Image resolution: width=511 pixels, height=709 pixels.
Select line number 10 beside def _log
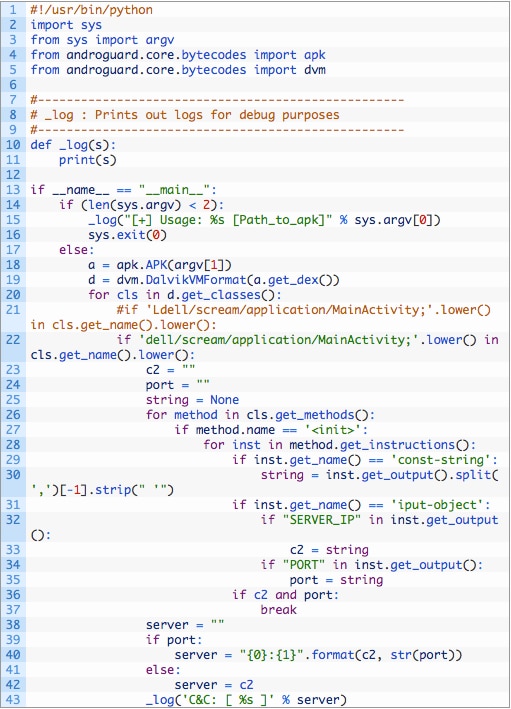[13, 145]
